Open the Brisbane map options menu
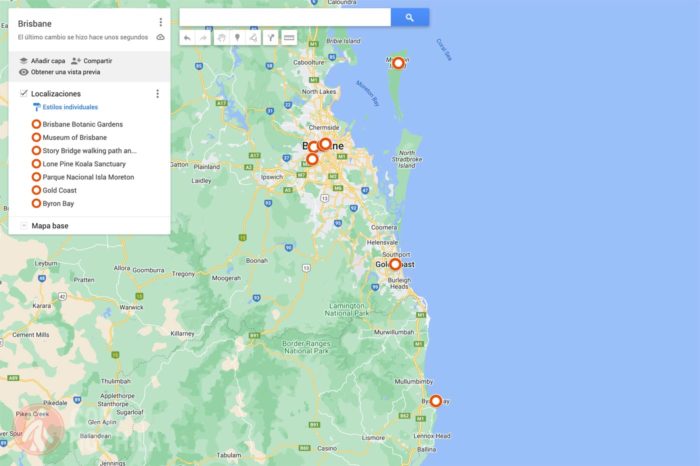This screenshot has width=700, height=466. coord(161,22)
